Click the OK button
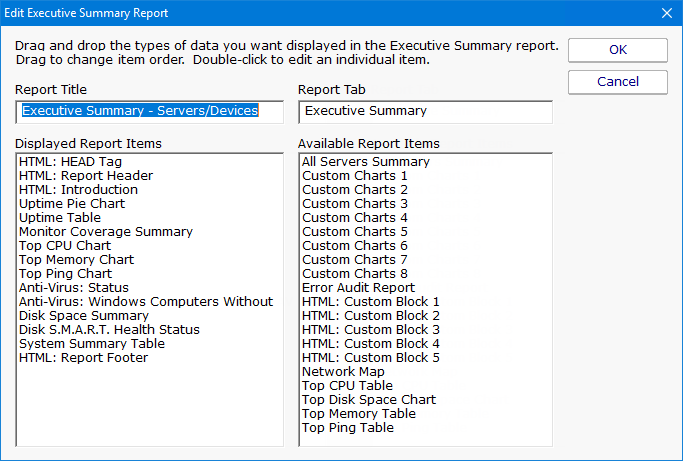 tap(617, 50)
